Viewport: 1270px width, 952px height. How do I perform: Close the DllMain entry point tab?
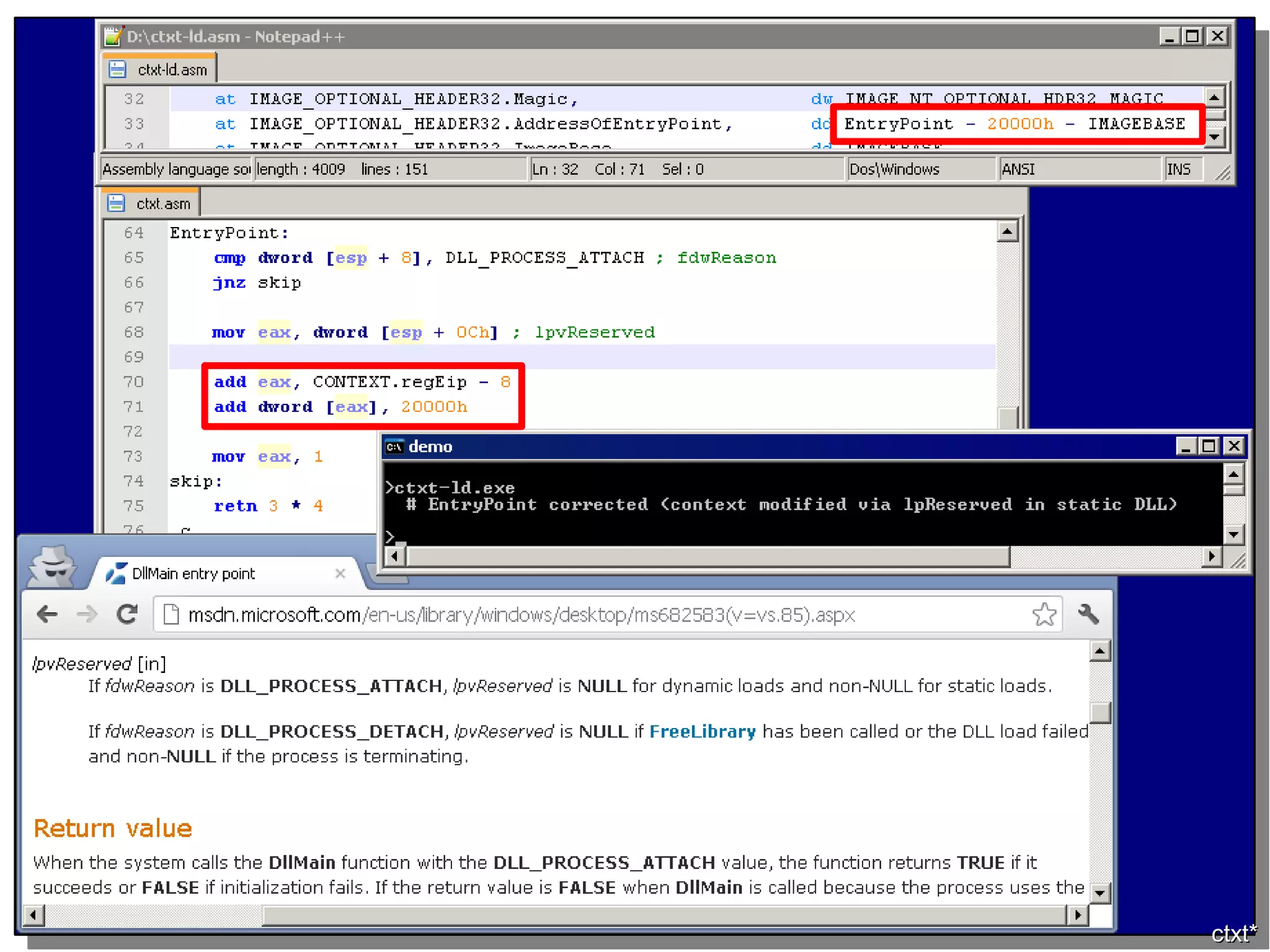point(340,573)
